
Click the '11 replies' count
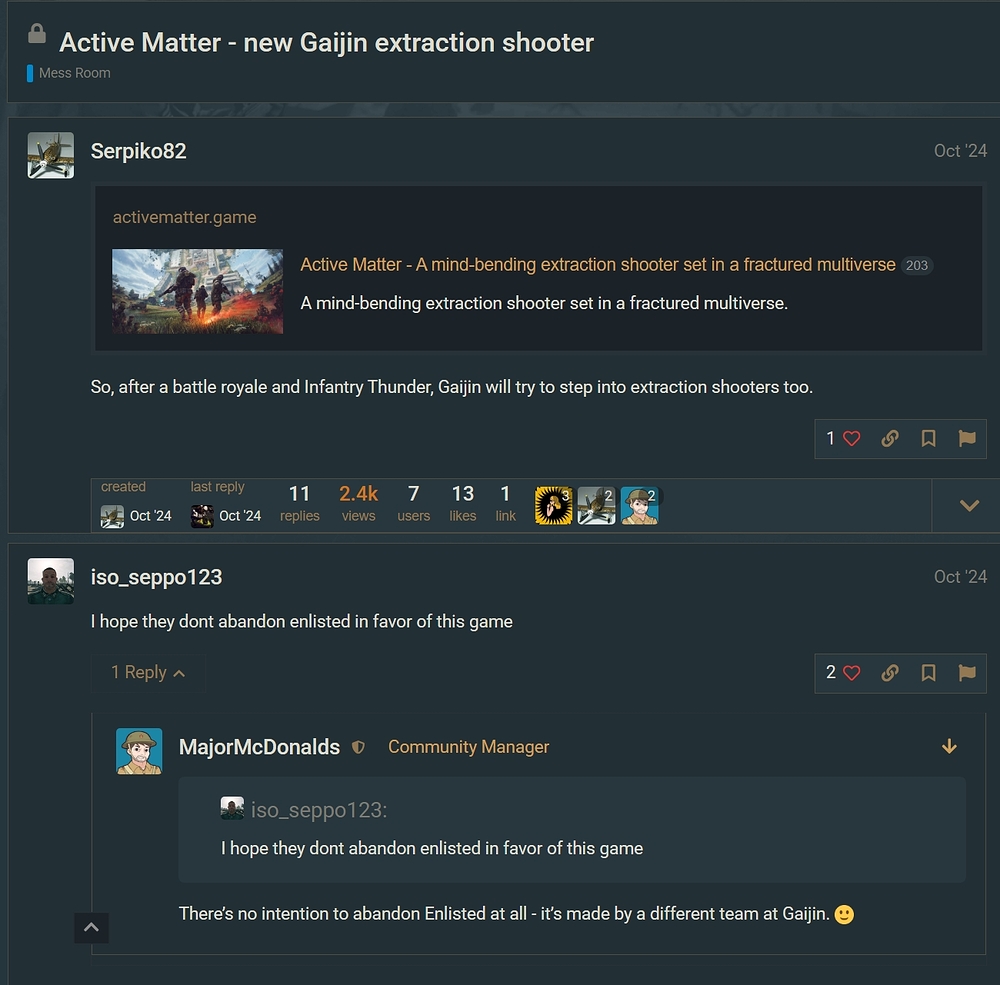299,504
